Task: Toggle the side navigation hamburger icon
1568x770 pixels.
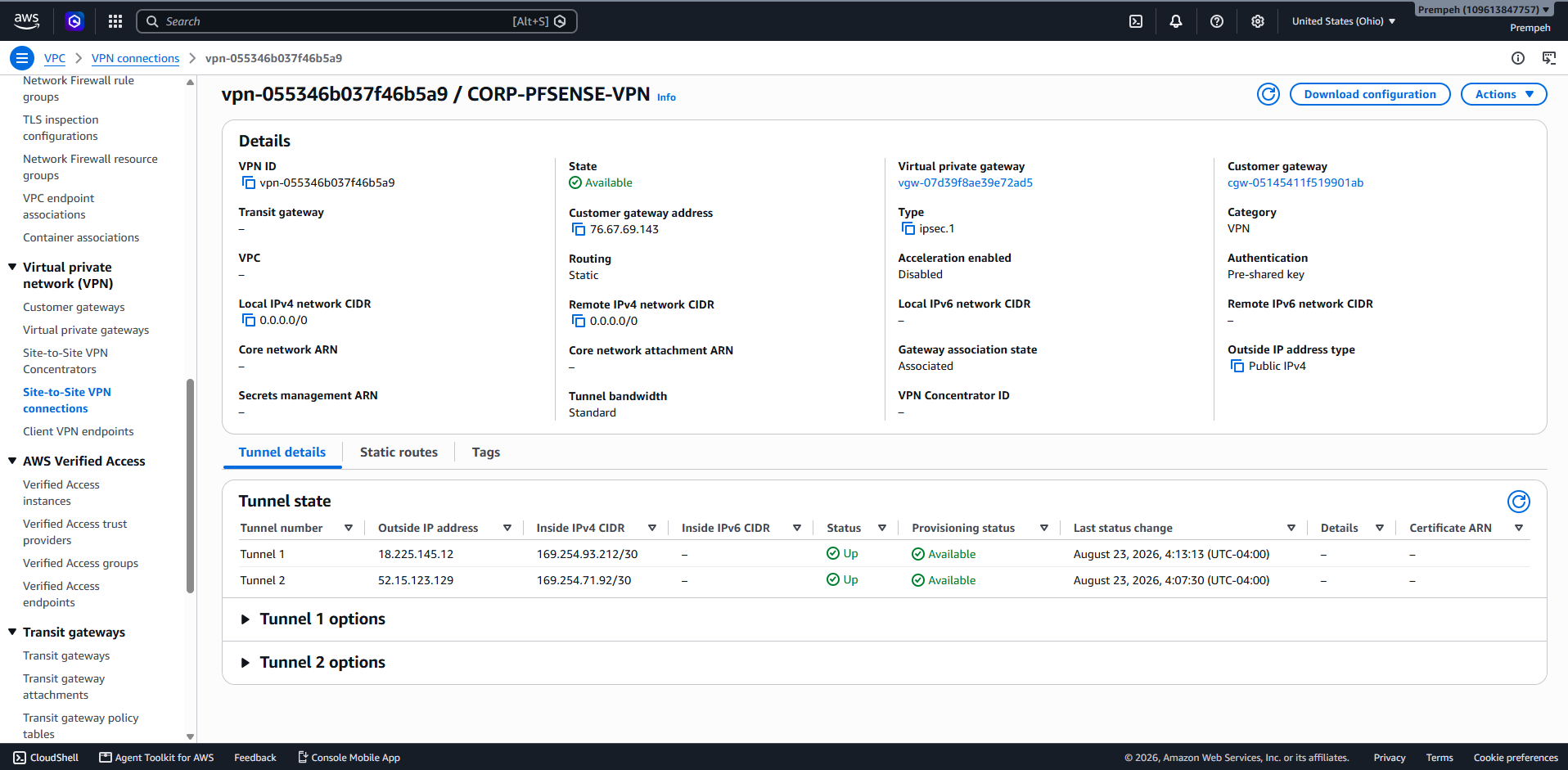Action: (x=22, y=58)
